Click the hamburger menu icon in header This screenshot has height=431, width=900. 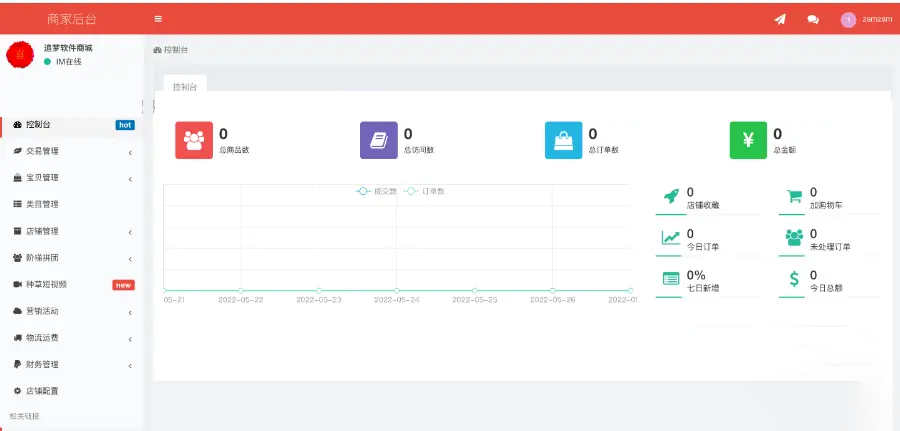click(x=158, y=19)
